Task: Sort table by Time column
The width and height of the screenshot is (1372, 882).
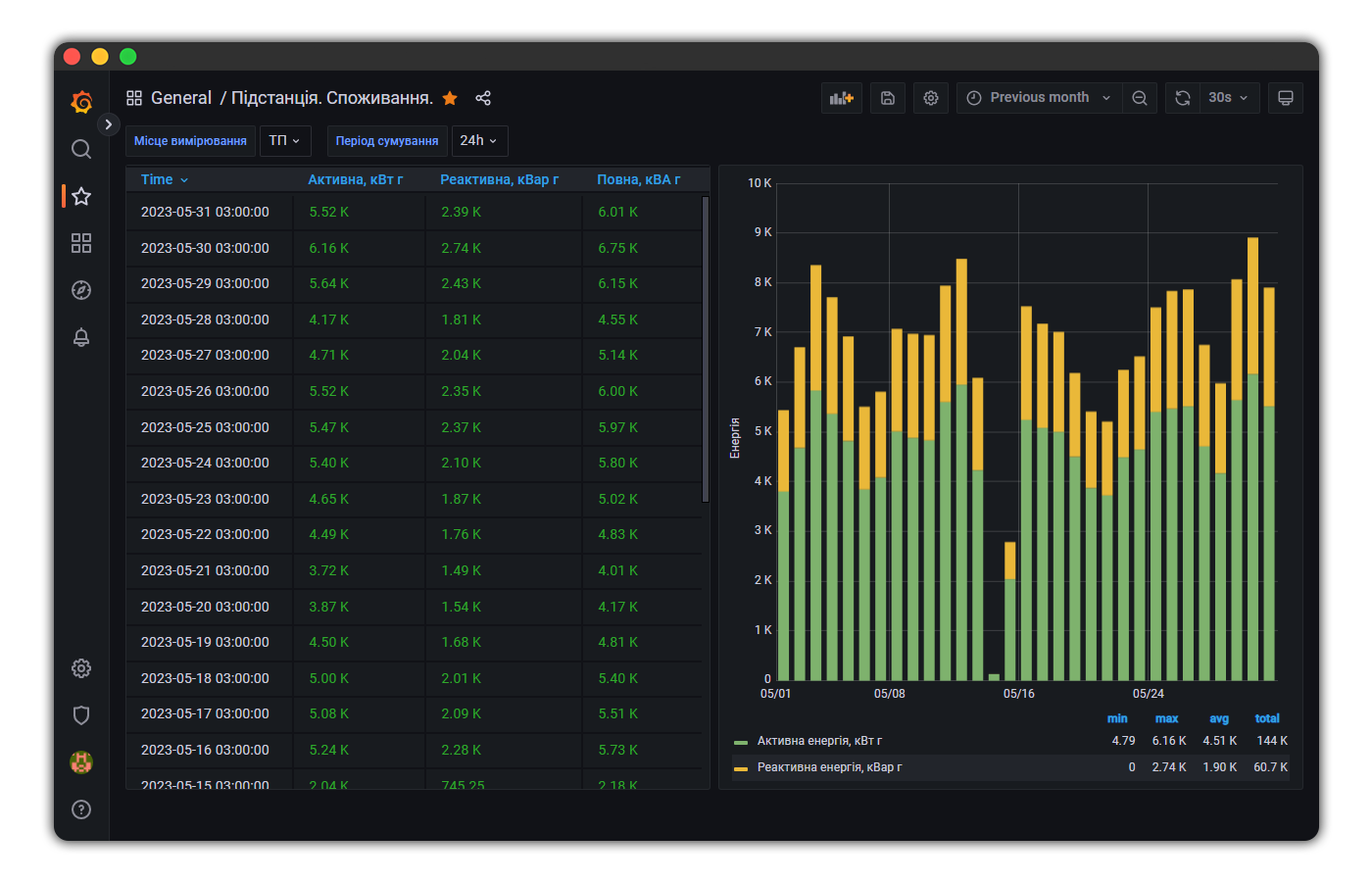Action: (x=165, y=179)
